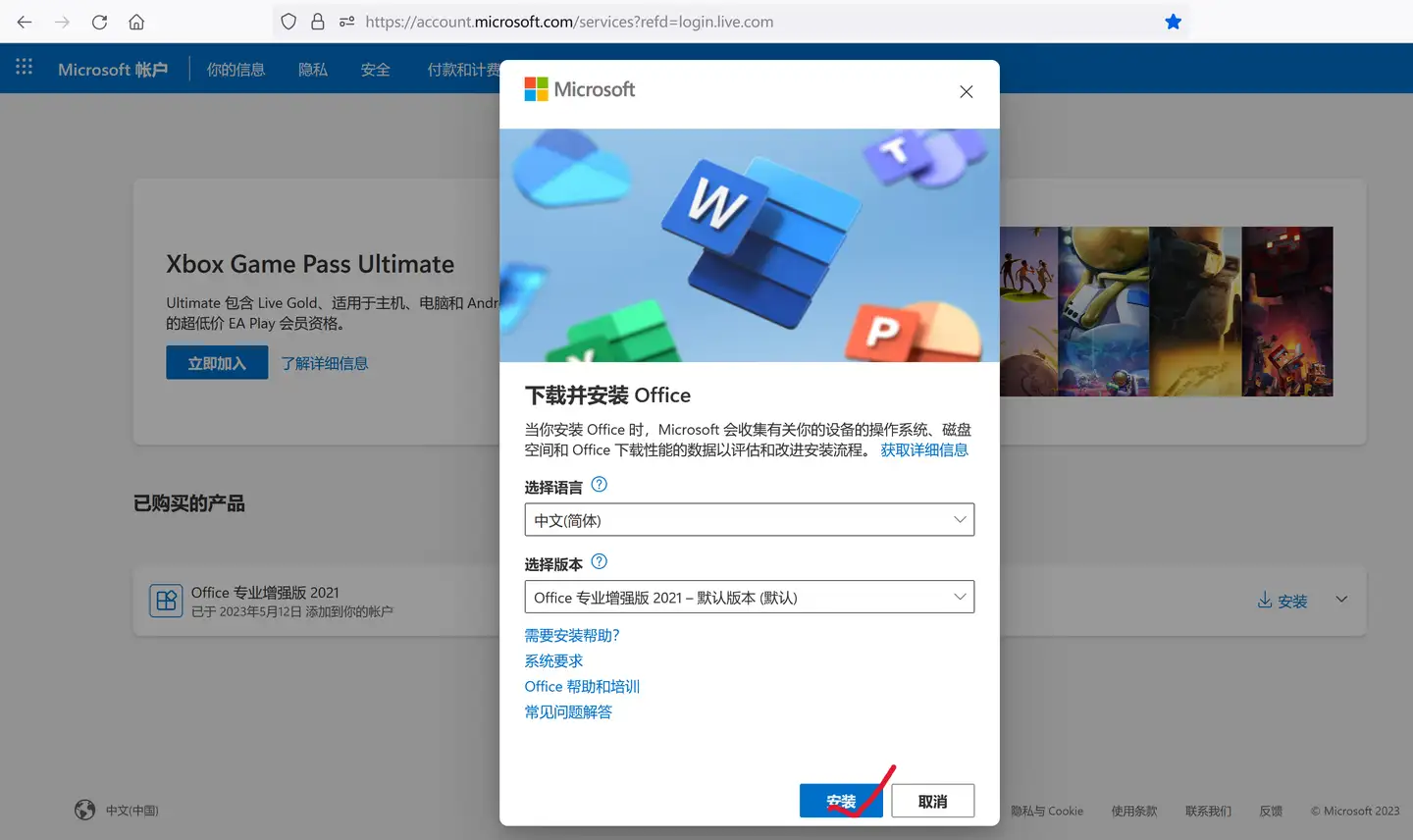
Task: Open the 反馈 footer link
Action: (x=1271, y=811)
